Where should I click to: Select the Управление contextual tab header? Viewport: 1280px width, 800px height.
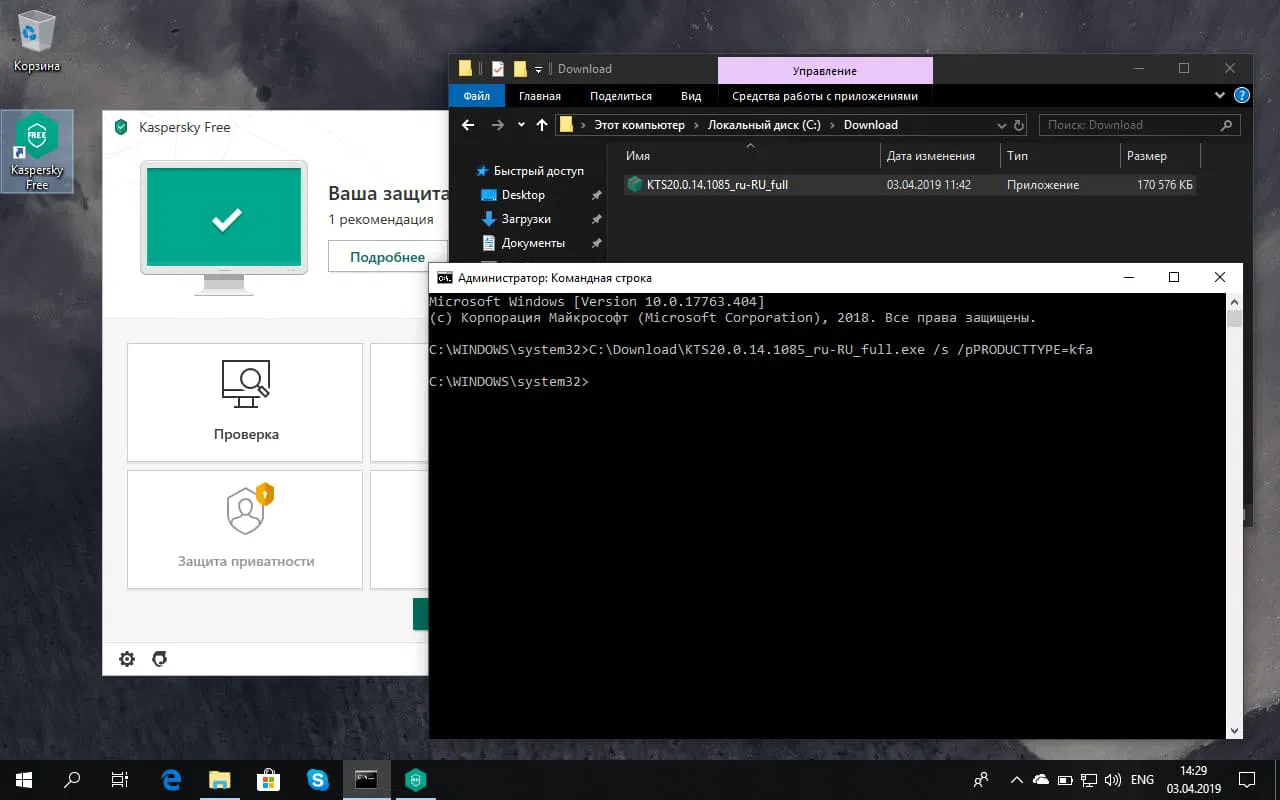coord(825,70)
